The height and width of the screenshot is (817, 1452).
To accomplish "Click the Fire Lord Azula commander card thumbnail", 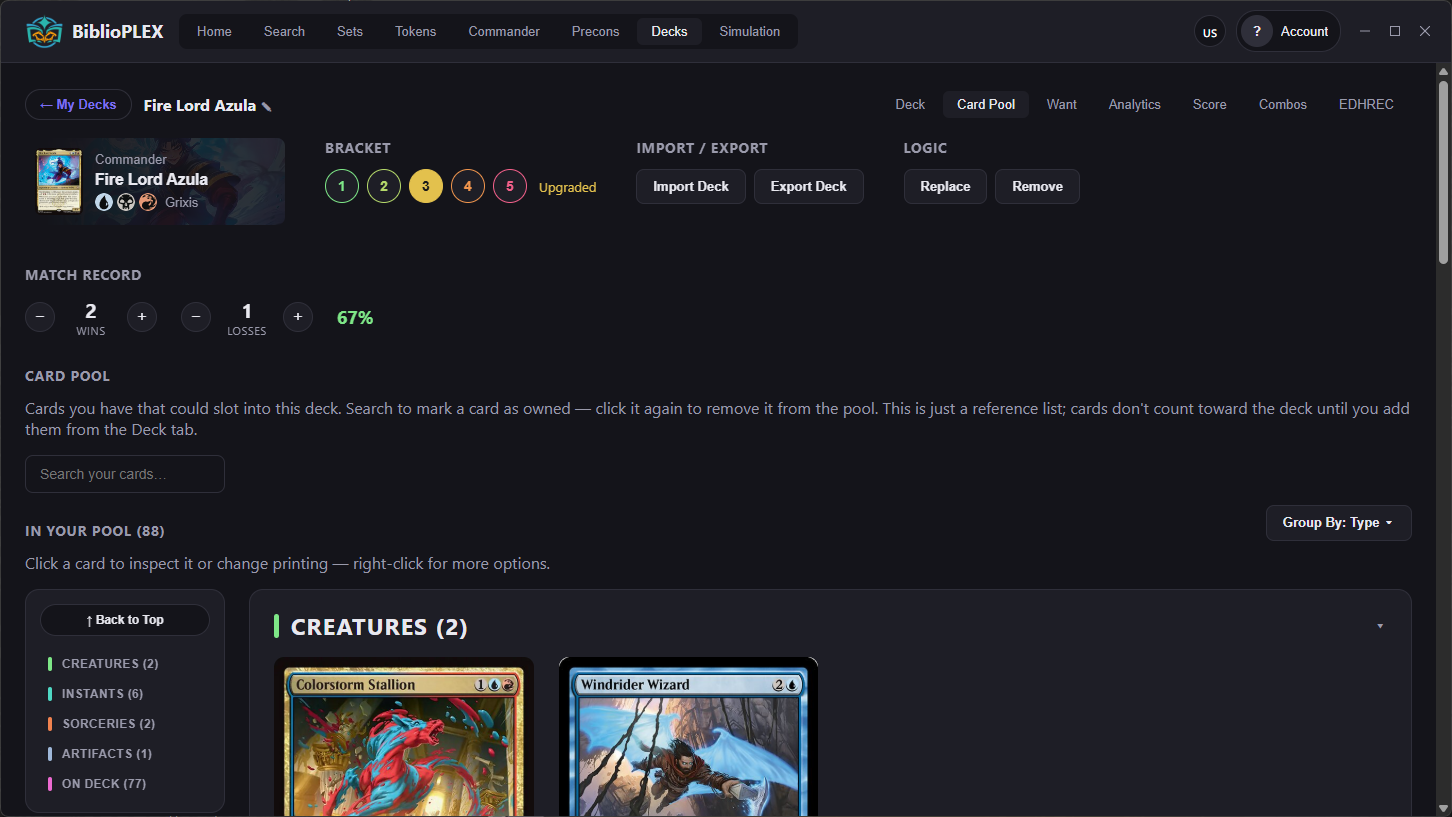I will pyautogui.click(x=59, y=181).
